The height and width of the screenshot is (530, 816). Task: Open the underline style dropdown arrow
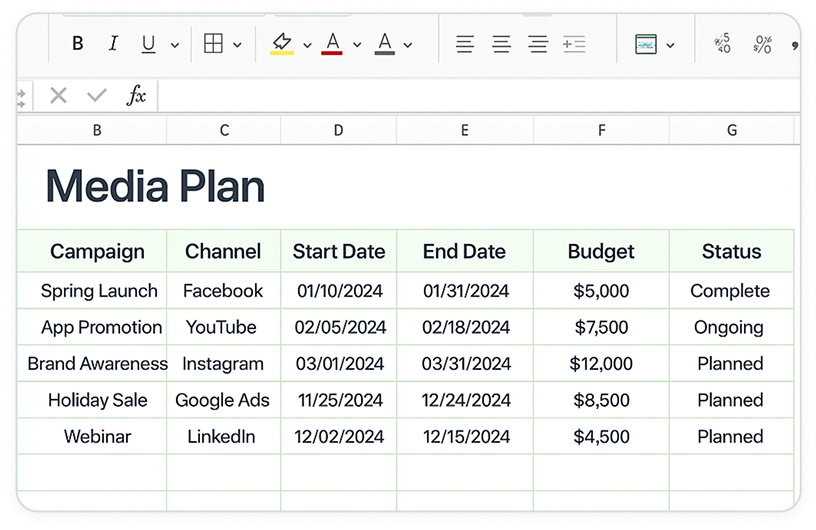tap(174, 45)
